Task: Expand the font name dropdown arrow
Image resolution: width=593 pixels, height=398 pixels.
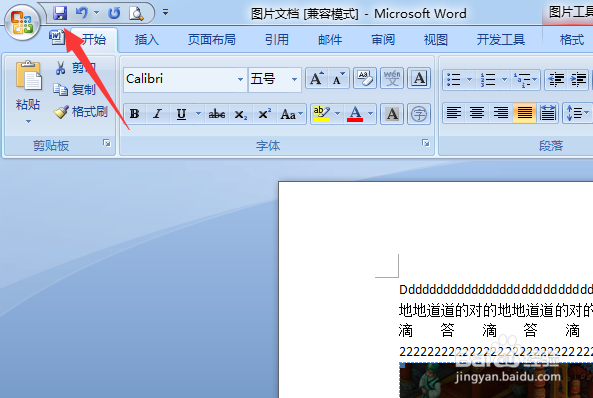Action: point(240,79)
